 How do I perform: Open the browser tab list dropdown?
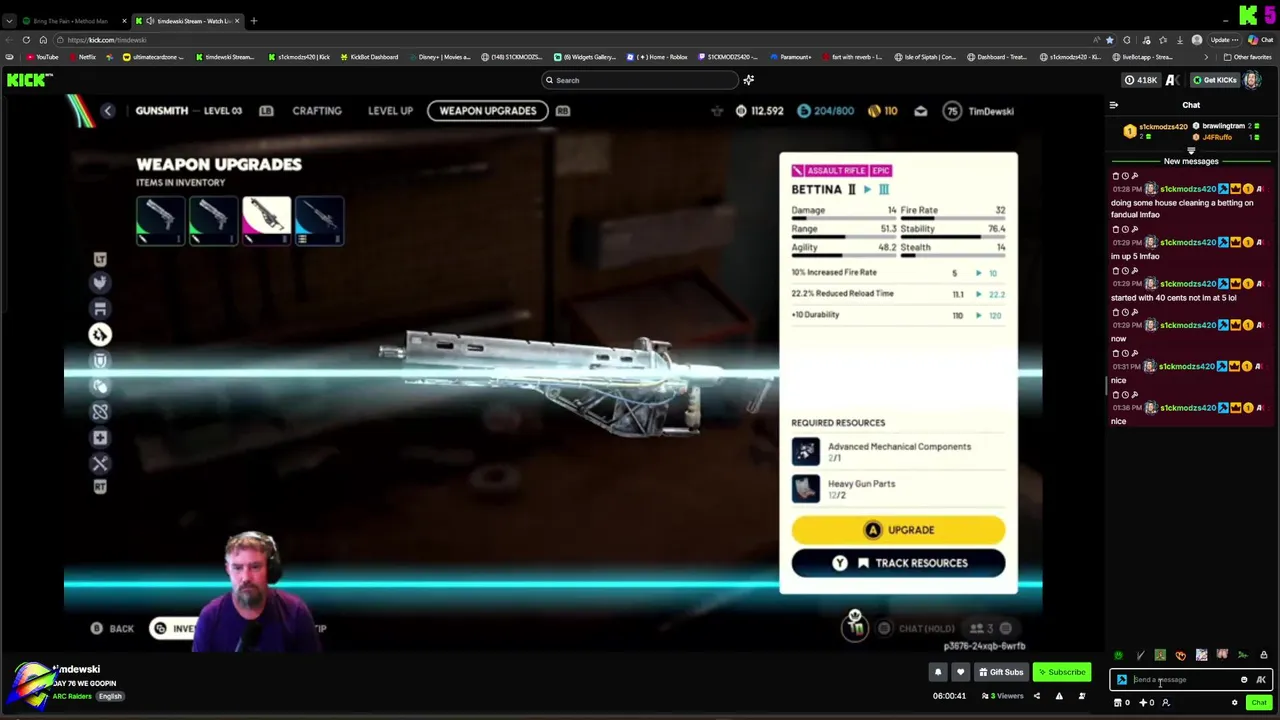click(9, 21)
